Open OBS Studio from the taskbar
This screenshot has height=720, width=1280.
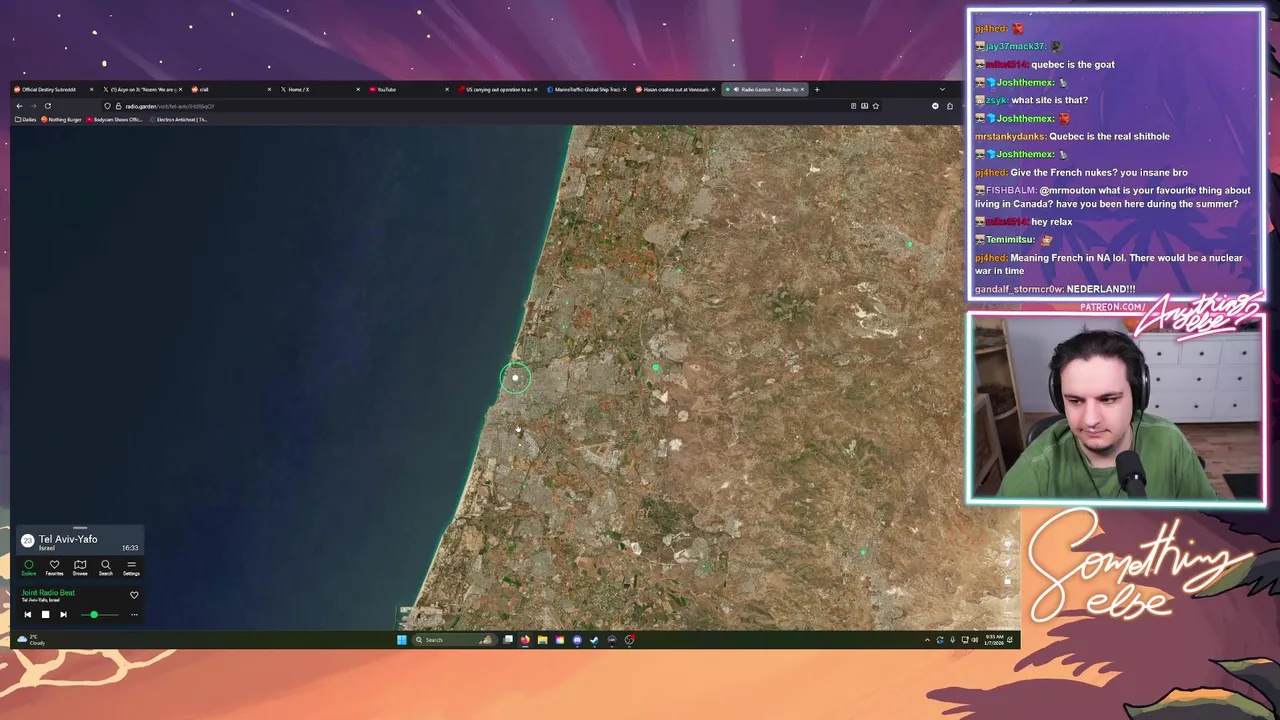(x=629, y=640)
